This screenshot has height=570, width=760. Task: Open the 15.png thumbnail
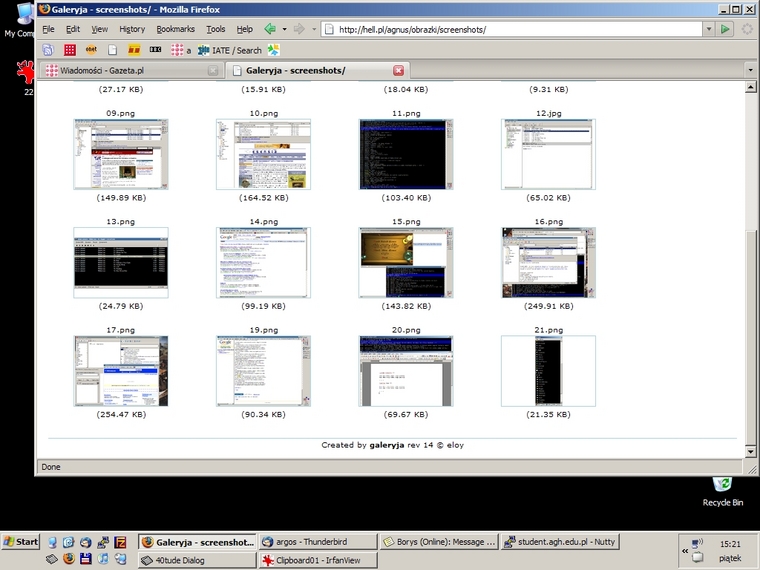point(406,262)
